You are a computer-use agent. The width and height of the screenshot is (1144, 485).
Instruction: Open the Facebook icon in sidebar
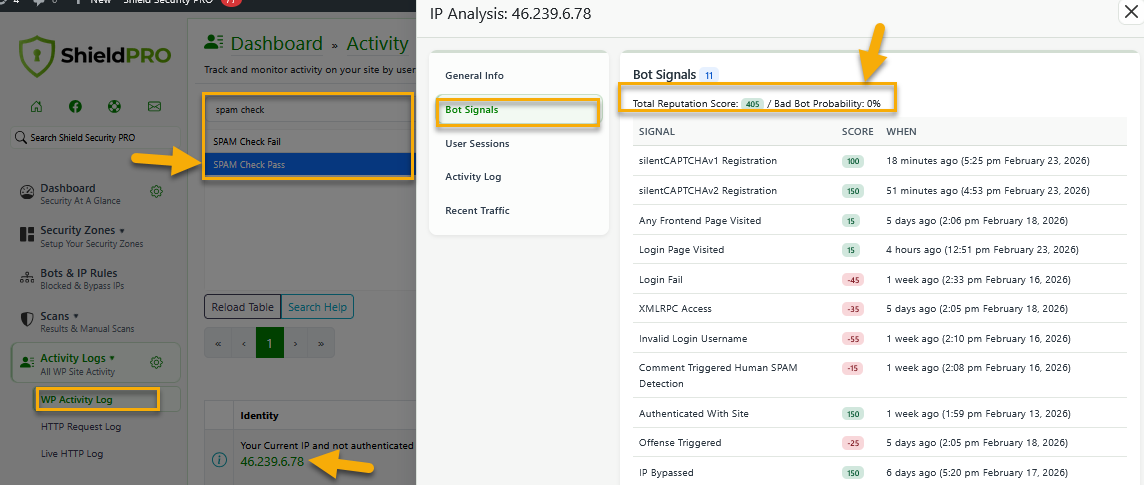75,106
